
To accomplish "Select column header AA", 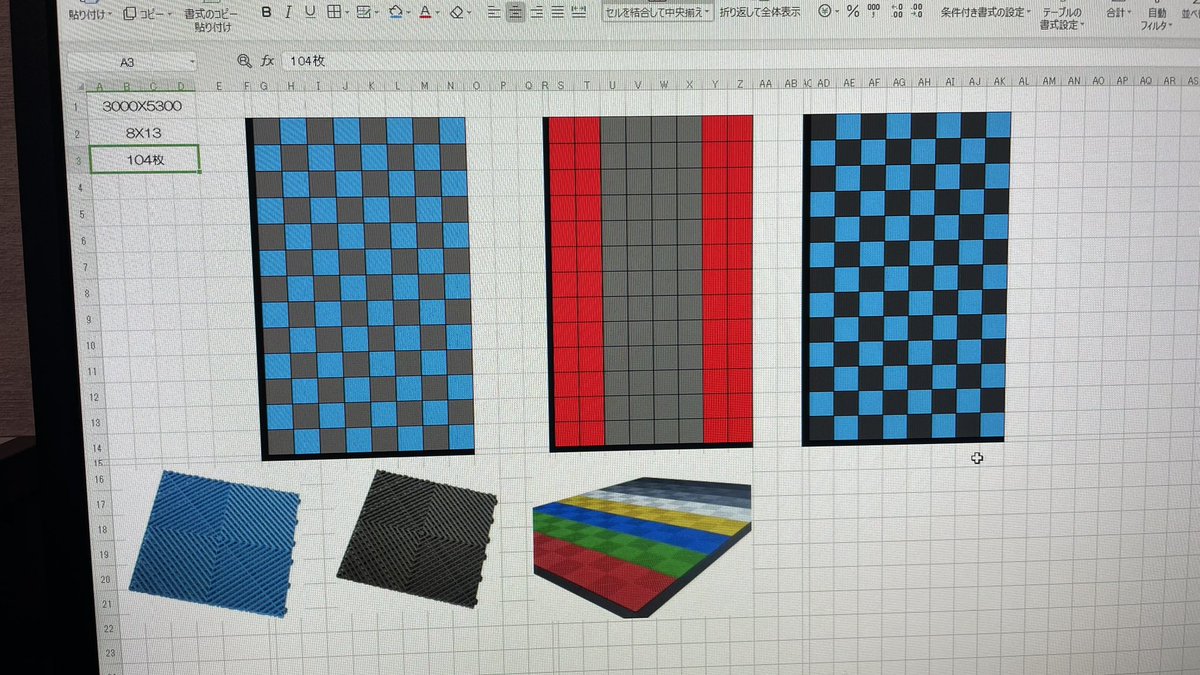I will coord(765,84).
